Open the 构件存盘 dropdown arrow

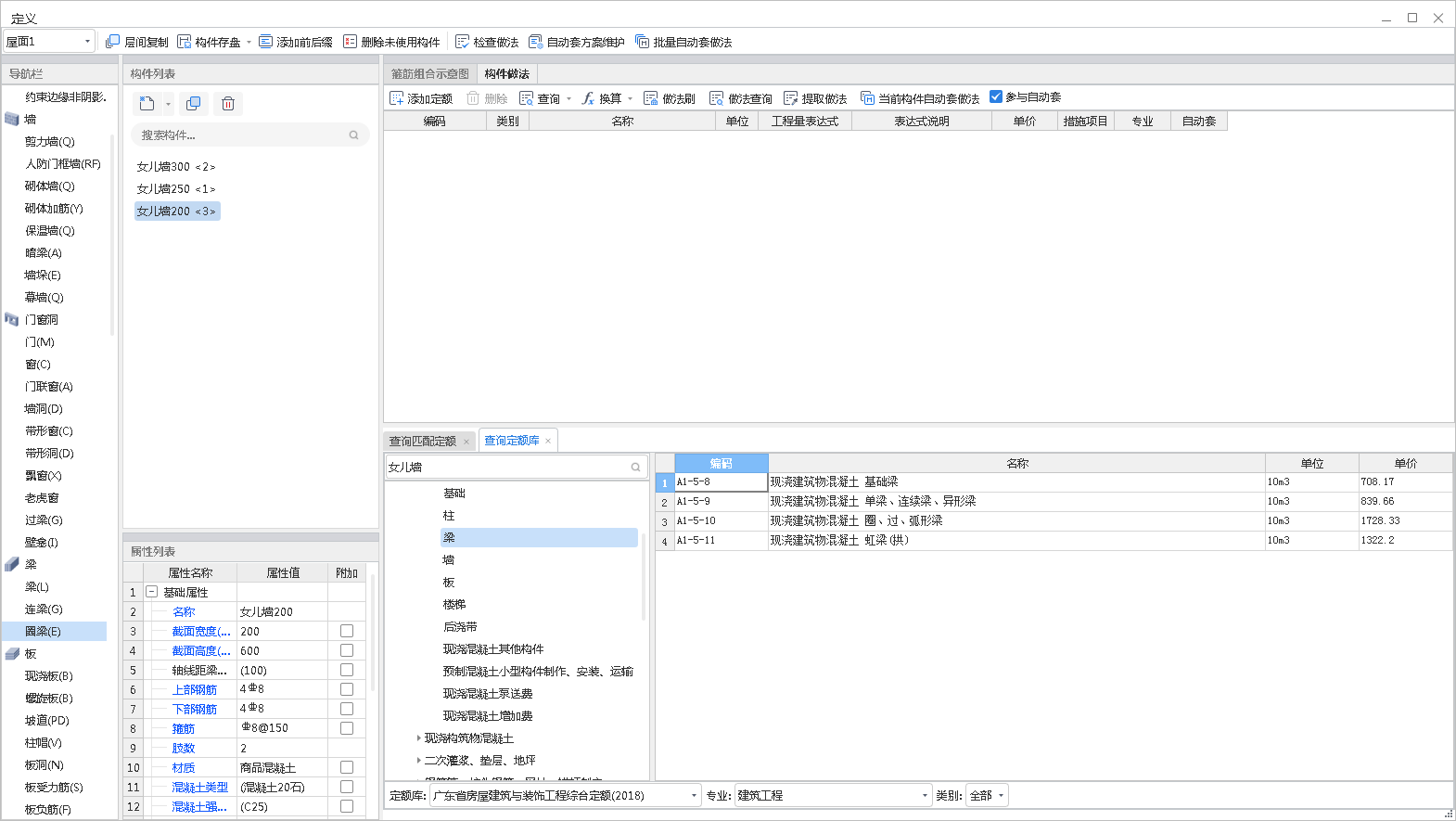point(249,42)
